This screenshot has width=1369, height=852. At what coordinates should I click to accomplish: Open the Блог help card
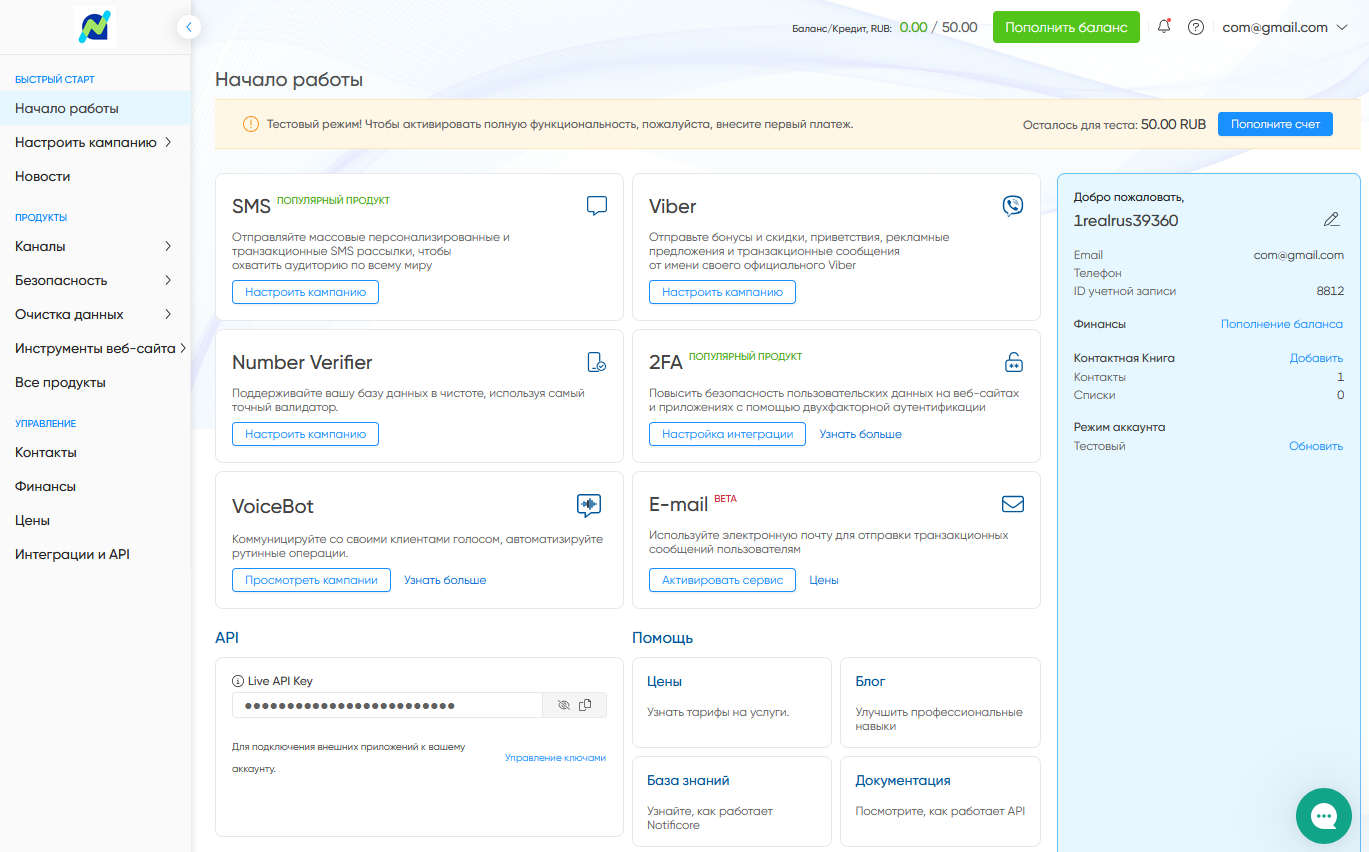(x=940, y=702)
